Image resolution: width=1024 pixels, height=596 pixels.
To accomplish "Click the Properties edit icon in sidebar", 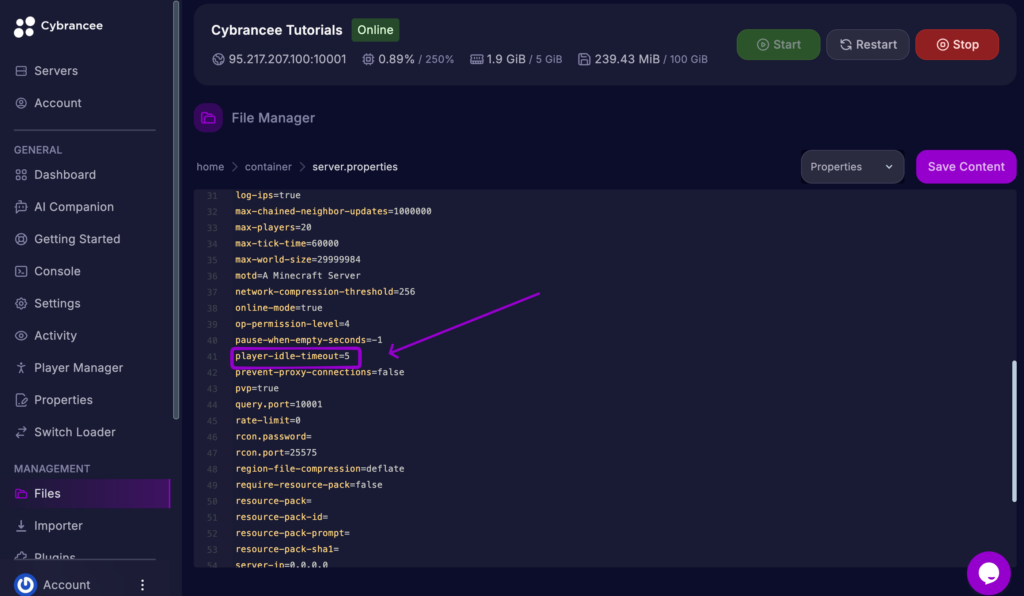I will [21, 400].
